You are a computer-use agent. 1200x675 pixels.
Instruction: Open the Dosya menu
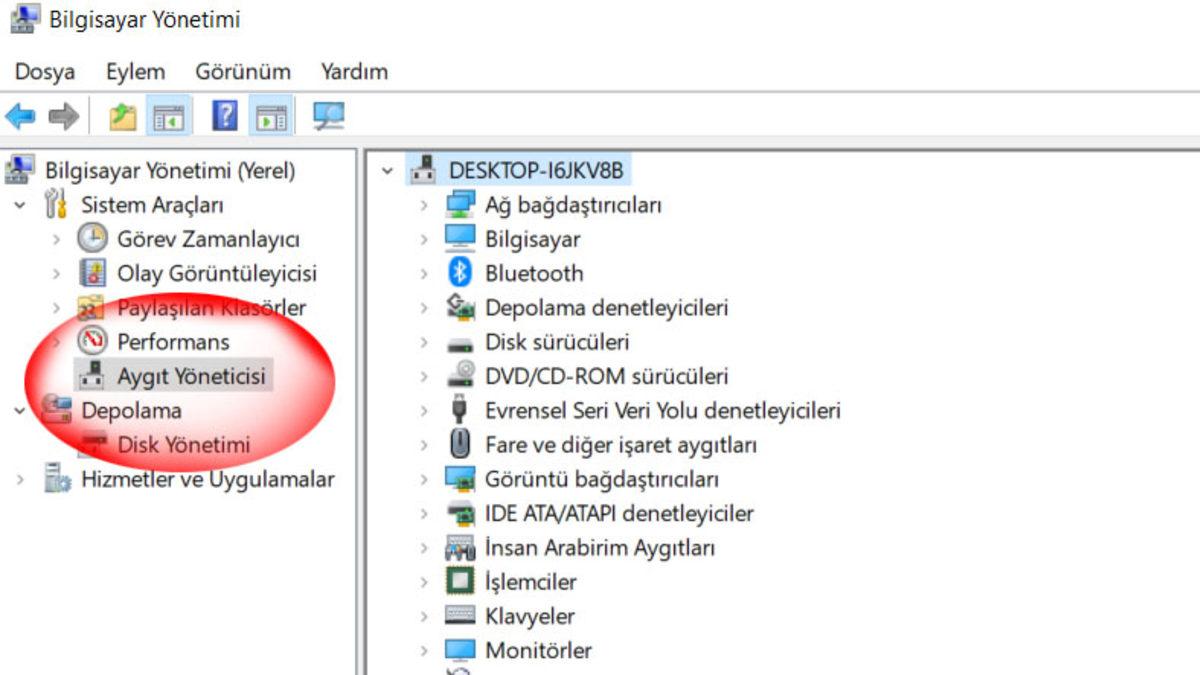44,71
